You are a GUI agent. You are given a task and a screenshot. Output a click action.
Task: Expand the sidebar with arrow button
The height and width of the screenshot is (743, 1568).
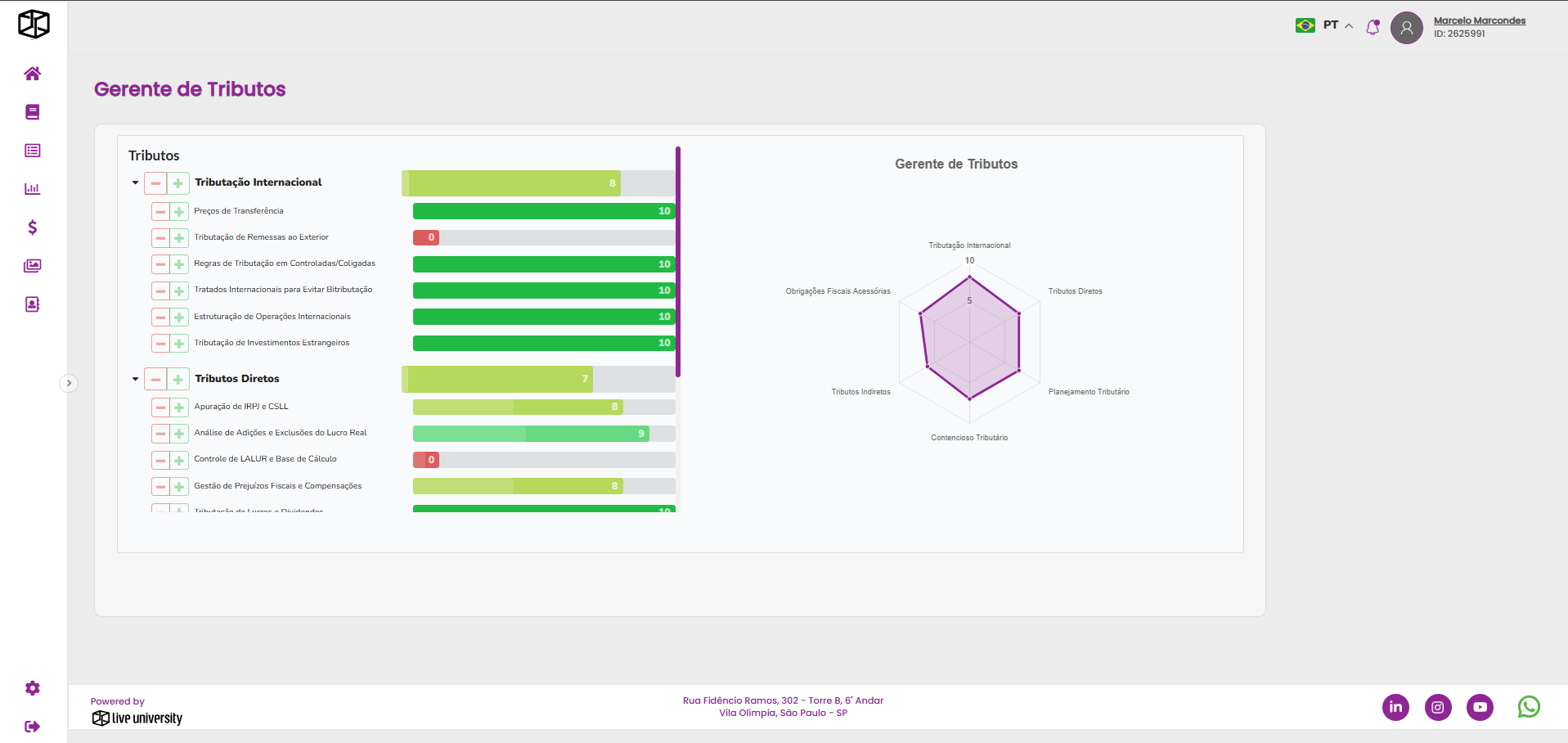(x=69, y=383)
